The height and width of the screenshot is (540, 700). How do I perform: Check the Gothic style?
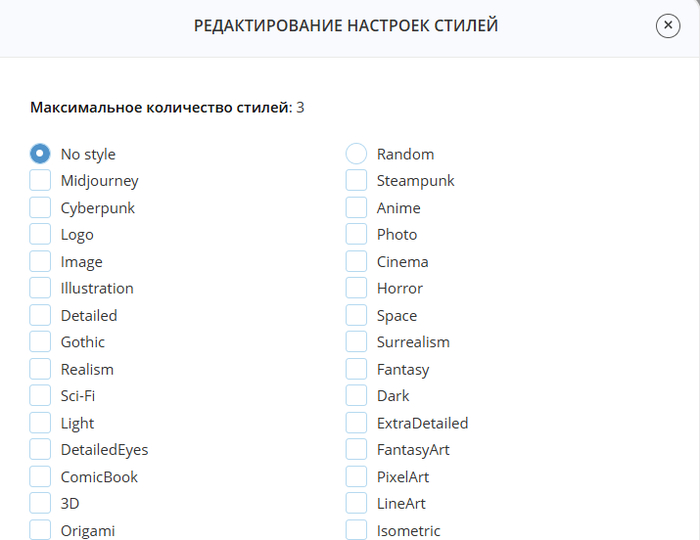pyautogui.click(x=40, y=342)
